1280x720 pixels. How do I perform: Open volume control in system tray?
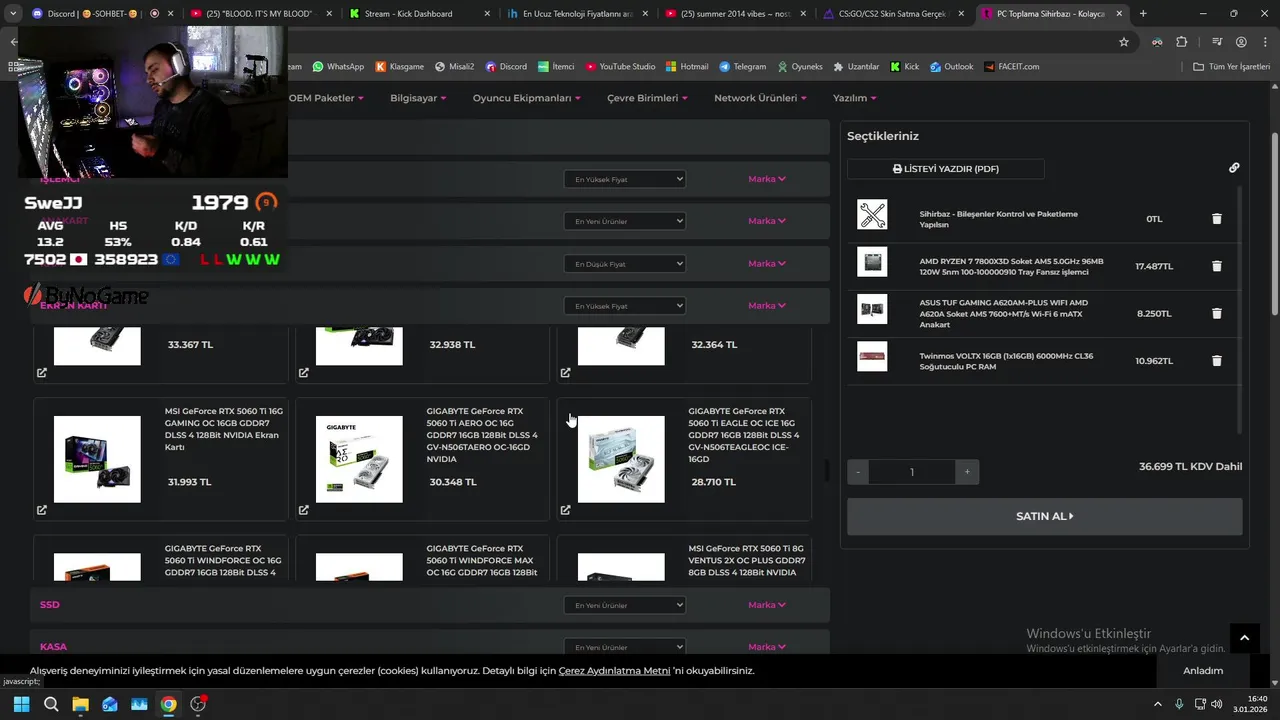(x=1218, y=704)
